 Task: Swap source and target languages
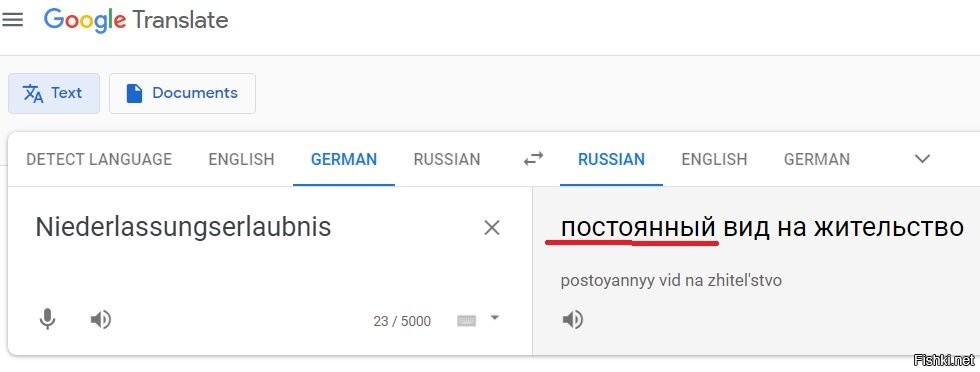pyautogui.click(x=533, y=159)
